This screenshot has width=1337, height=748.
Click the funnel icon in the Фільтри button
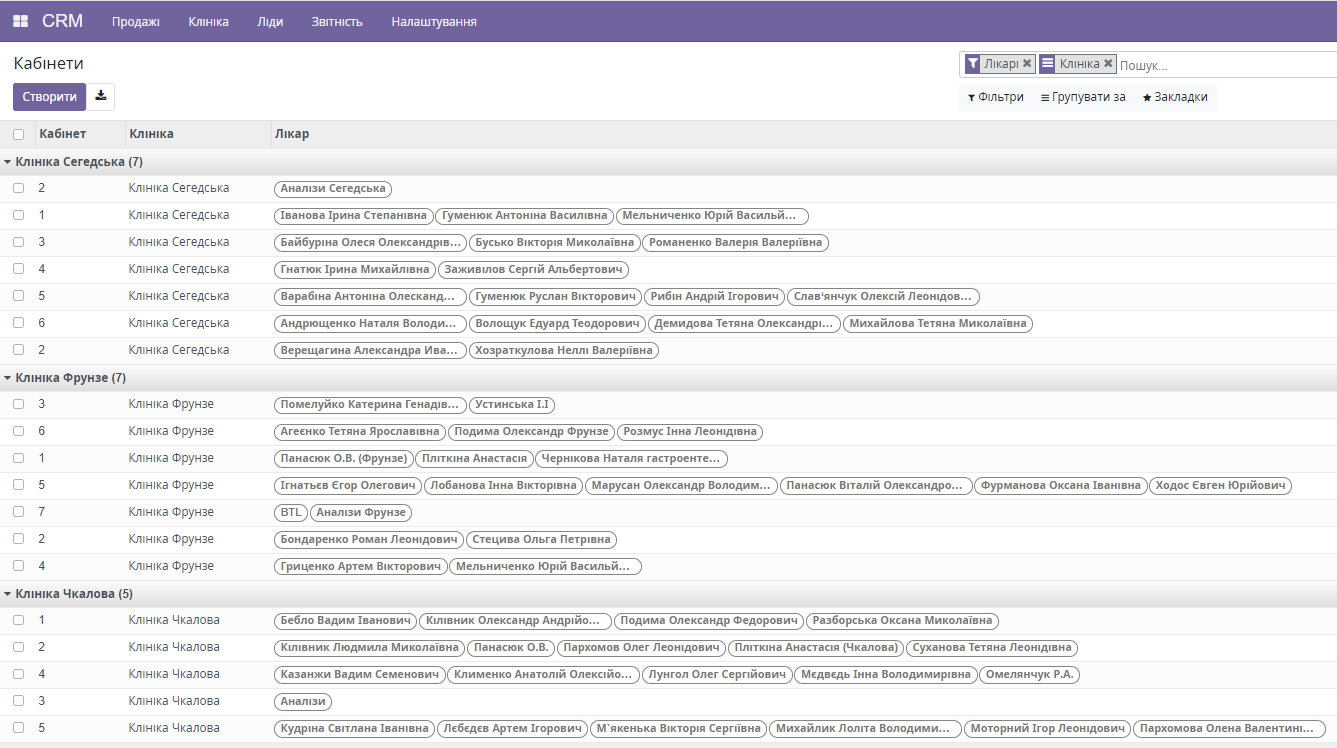pyautogui.click(x=971, y=96)
